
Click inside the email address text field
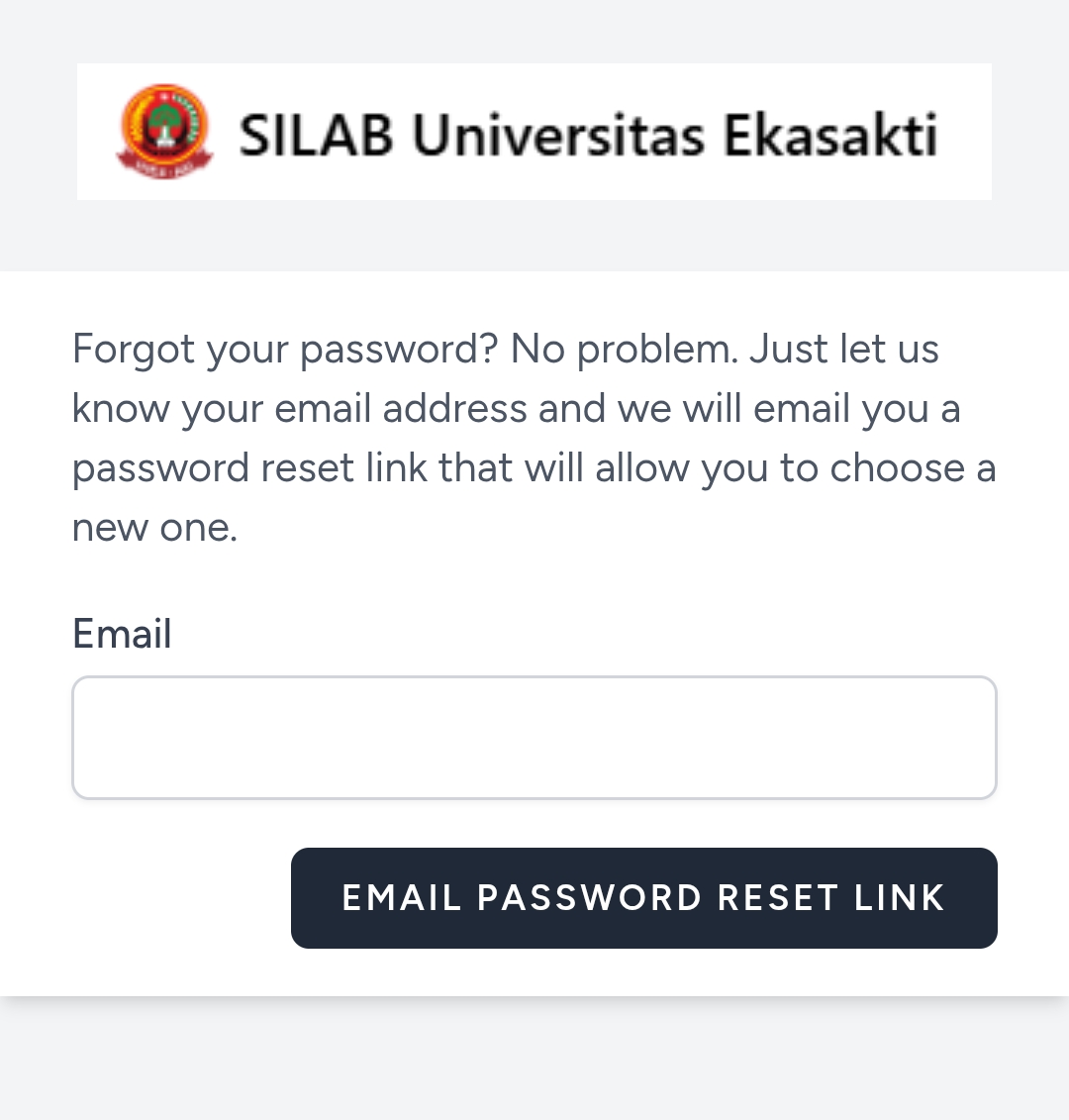[x=534, y=737]
